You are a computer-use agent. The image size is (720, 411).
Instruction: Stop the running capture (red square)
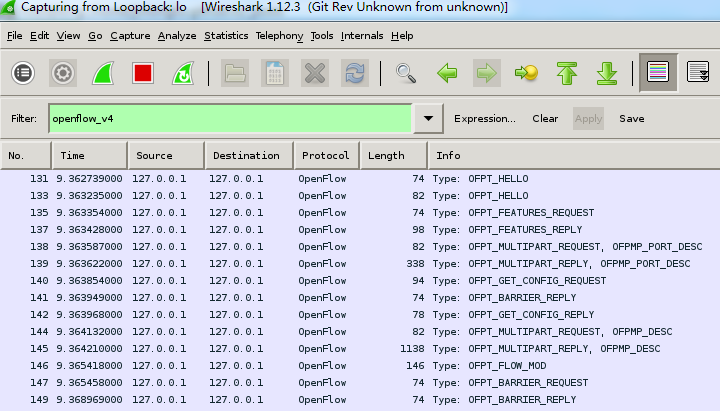click(143, 73)
